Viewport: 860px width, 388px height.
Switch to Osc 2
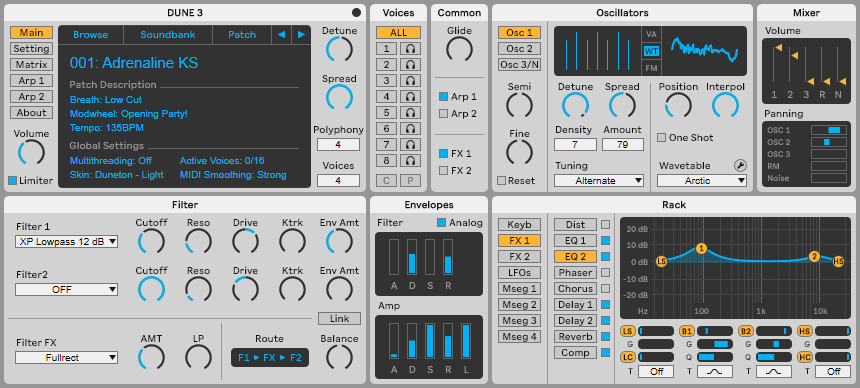tap(519, 49)
